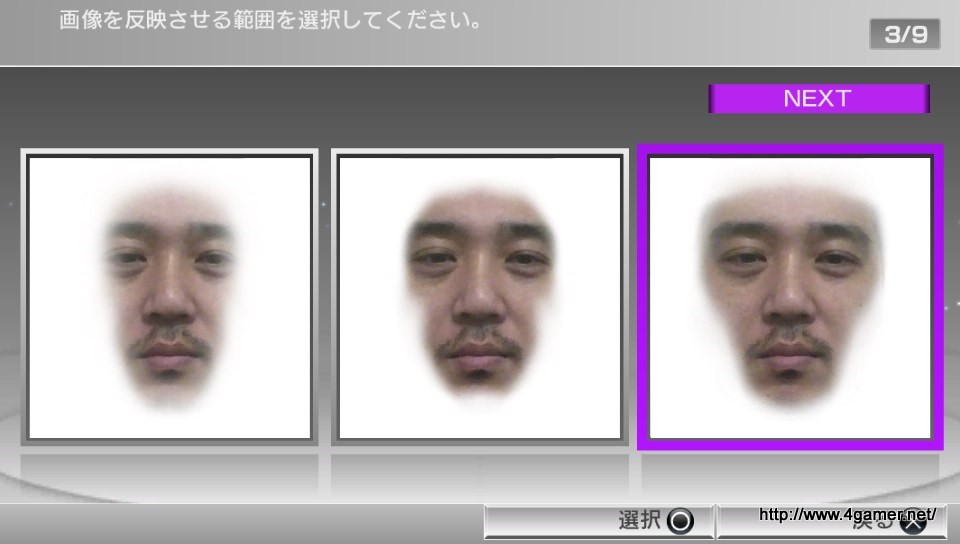Click the chin in the right thumbnail
The height and width of the screenshot is (544, 960).
point(790,385)
